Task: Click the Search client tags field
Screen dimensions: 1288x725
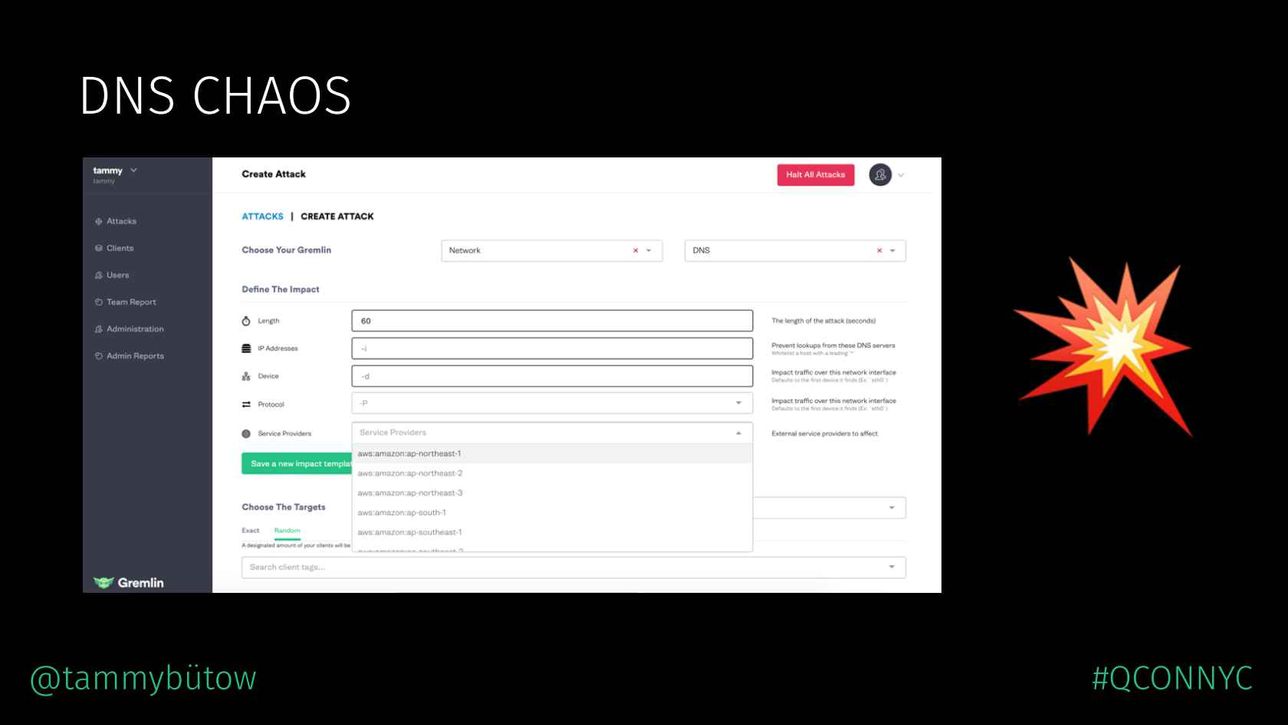Action: [x=573, y=567]
